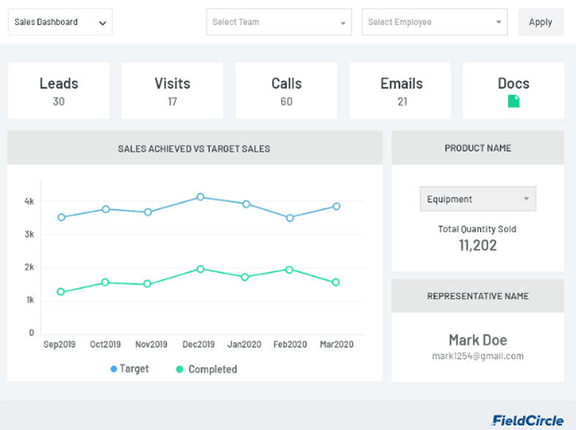Screen dimensions: 576x430
Task: Open the green Docs file icon
Action: click(514, 101)
